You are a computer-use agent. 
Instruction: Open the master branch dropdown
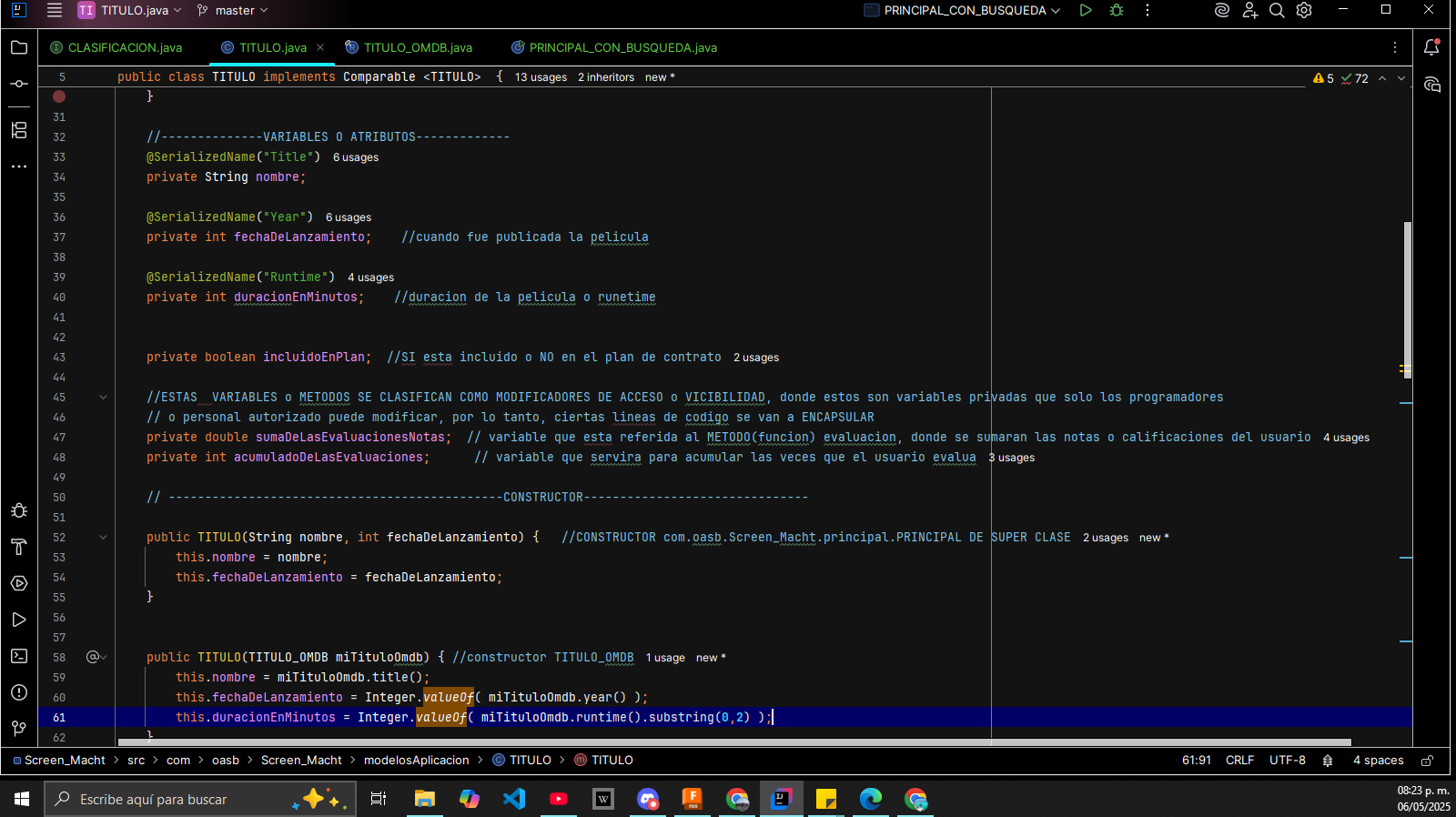coord(233,10)
